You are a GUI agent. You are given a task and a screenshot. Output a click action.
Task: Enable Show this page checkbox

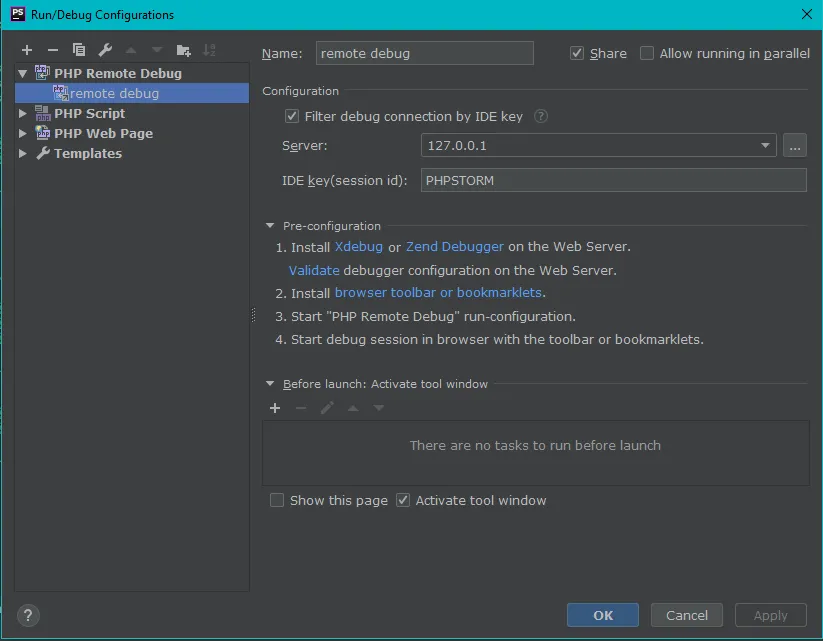[277, 500]
